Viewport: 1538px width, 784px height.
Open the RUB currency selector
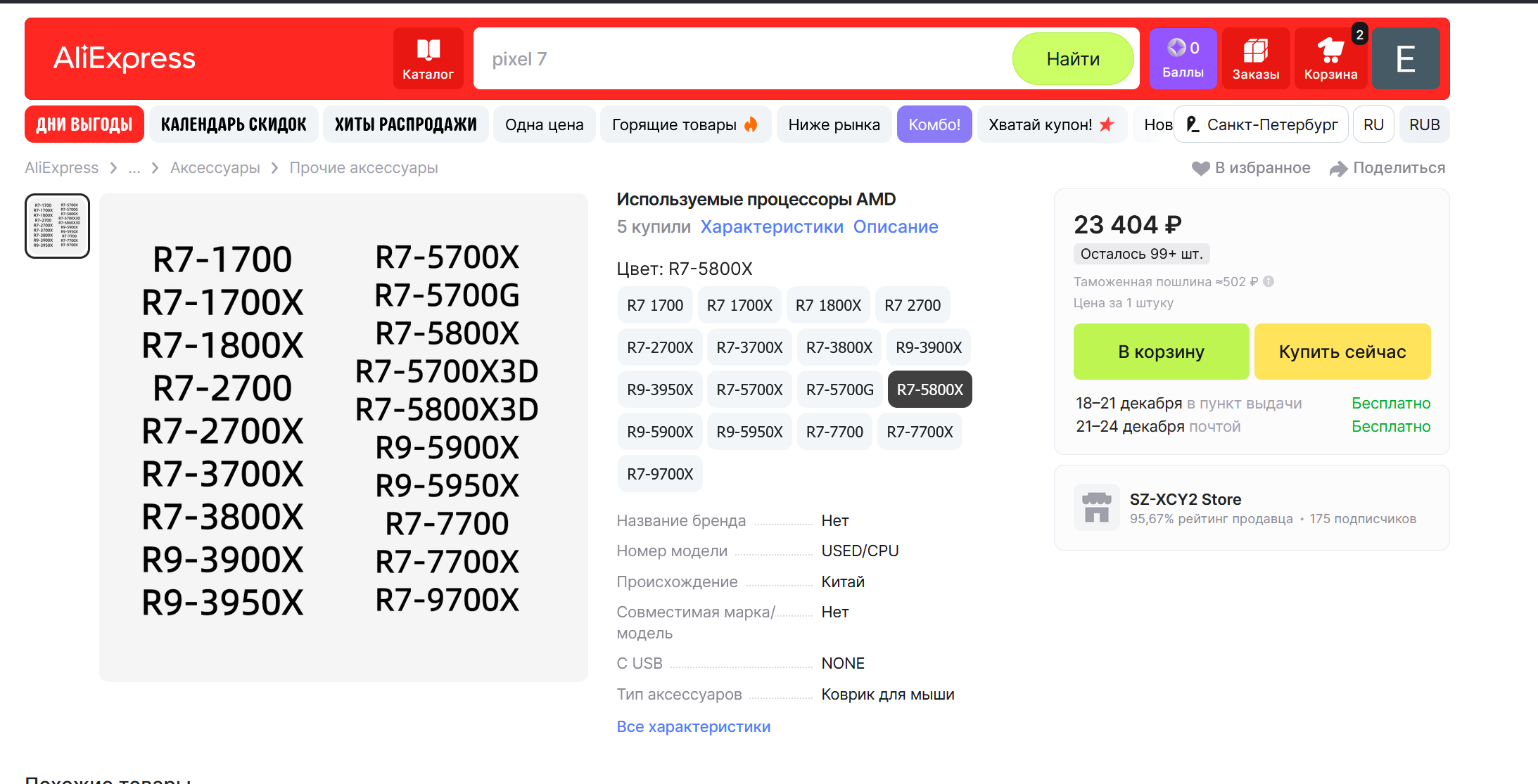tap(1424, 124)
